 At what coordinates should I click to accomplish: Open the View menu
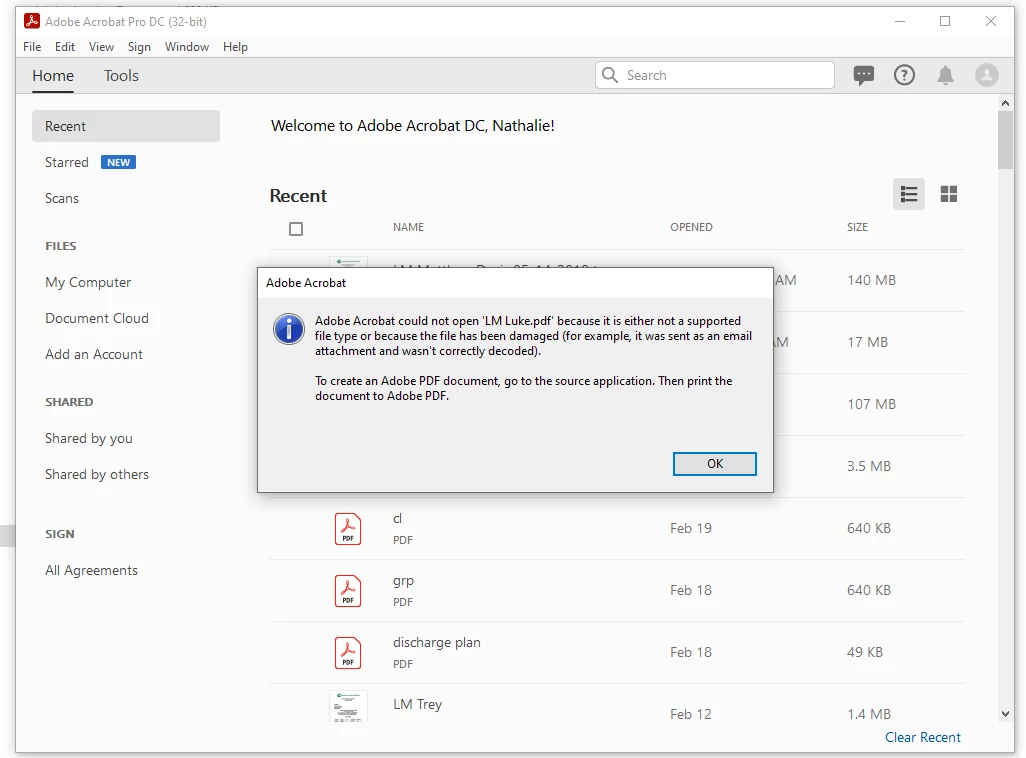(x=101, y=46)
